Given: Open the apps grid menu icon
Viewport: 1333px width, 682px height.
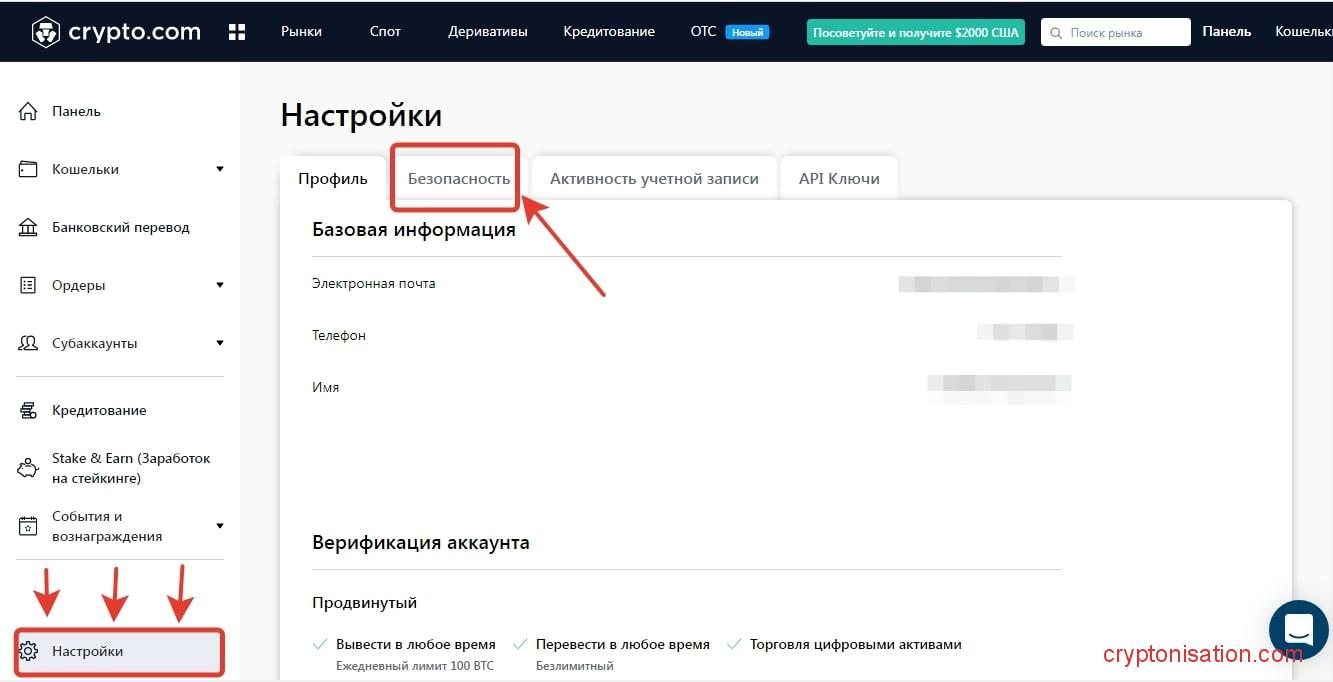Looking at the screenshot, I should pos(237,32).
